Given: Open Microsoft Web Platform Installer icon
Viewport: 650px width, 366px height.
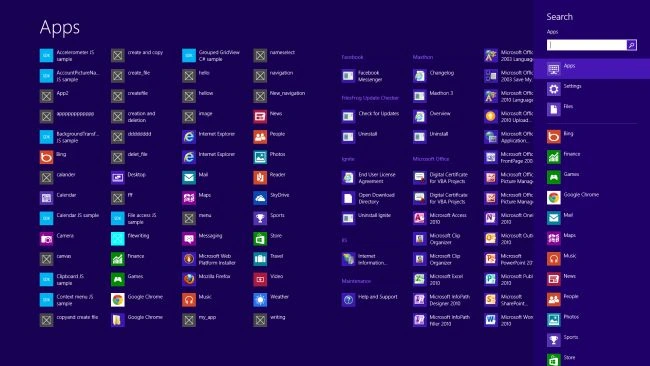Looking at the screenshot, I should (189, 259).
